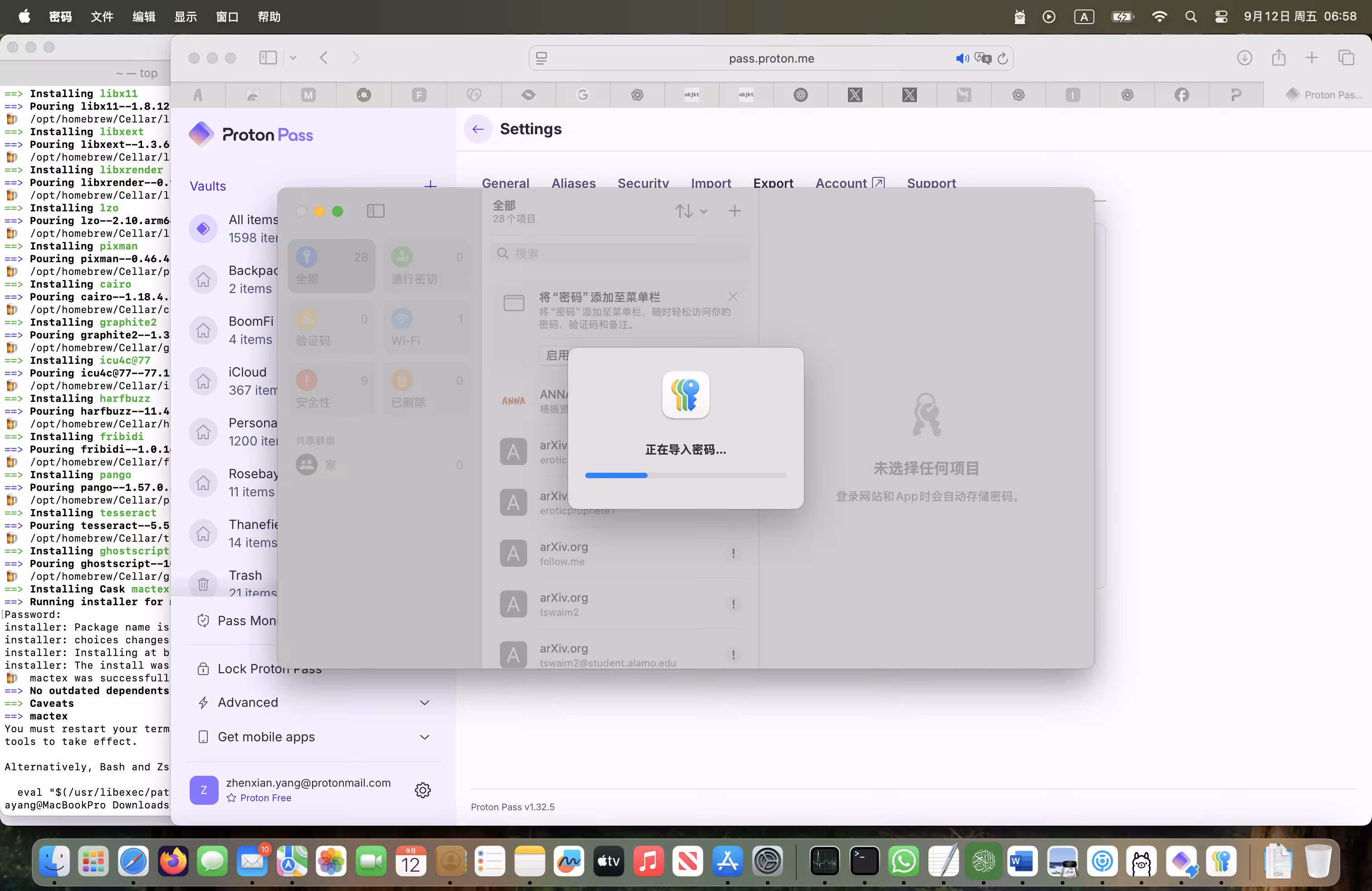This screenshot has width=1372, height=891.
Task: Switch to the Facebook browser tab
Action: pyautogui.click(x=1181, y=94)
